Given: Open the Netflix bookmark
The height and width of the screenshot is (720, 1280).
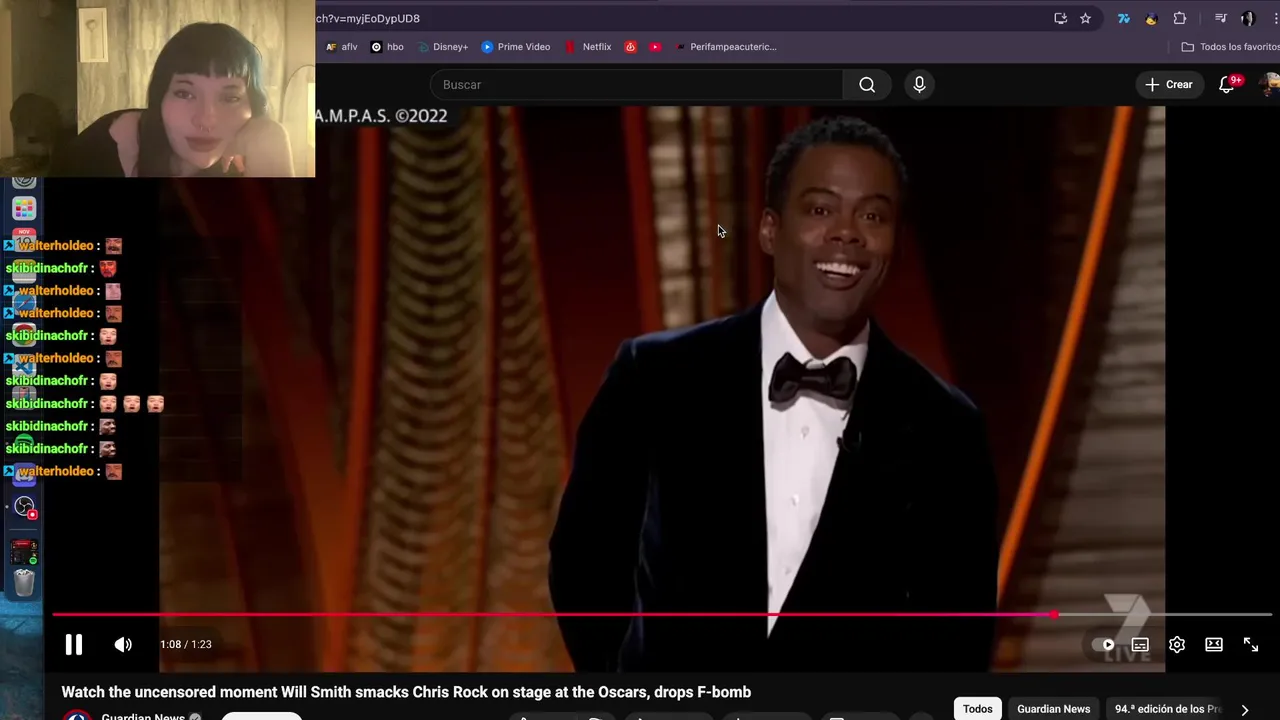Looking at the screenshot, I should [588, 47].
